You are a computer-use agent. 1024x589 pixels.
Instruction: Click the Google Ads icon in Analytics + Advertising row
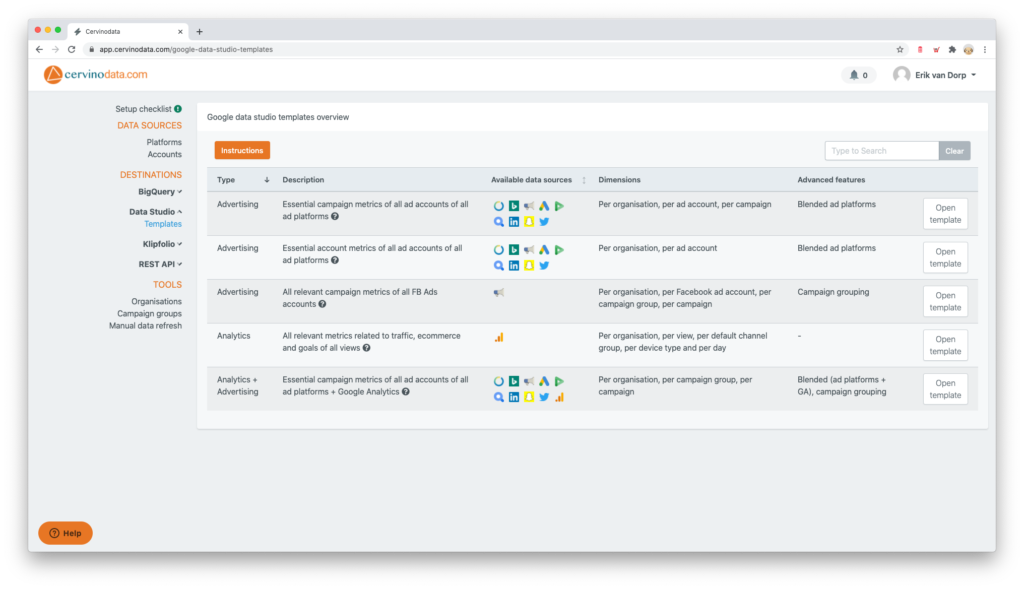click(544, 381)
